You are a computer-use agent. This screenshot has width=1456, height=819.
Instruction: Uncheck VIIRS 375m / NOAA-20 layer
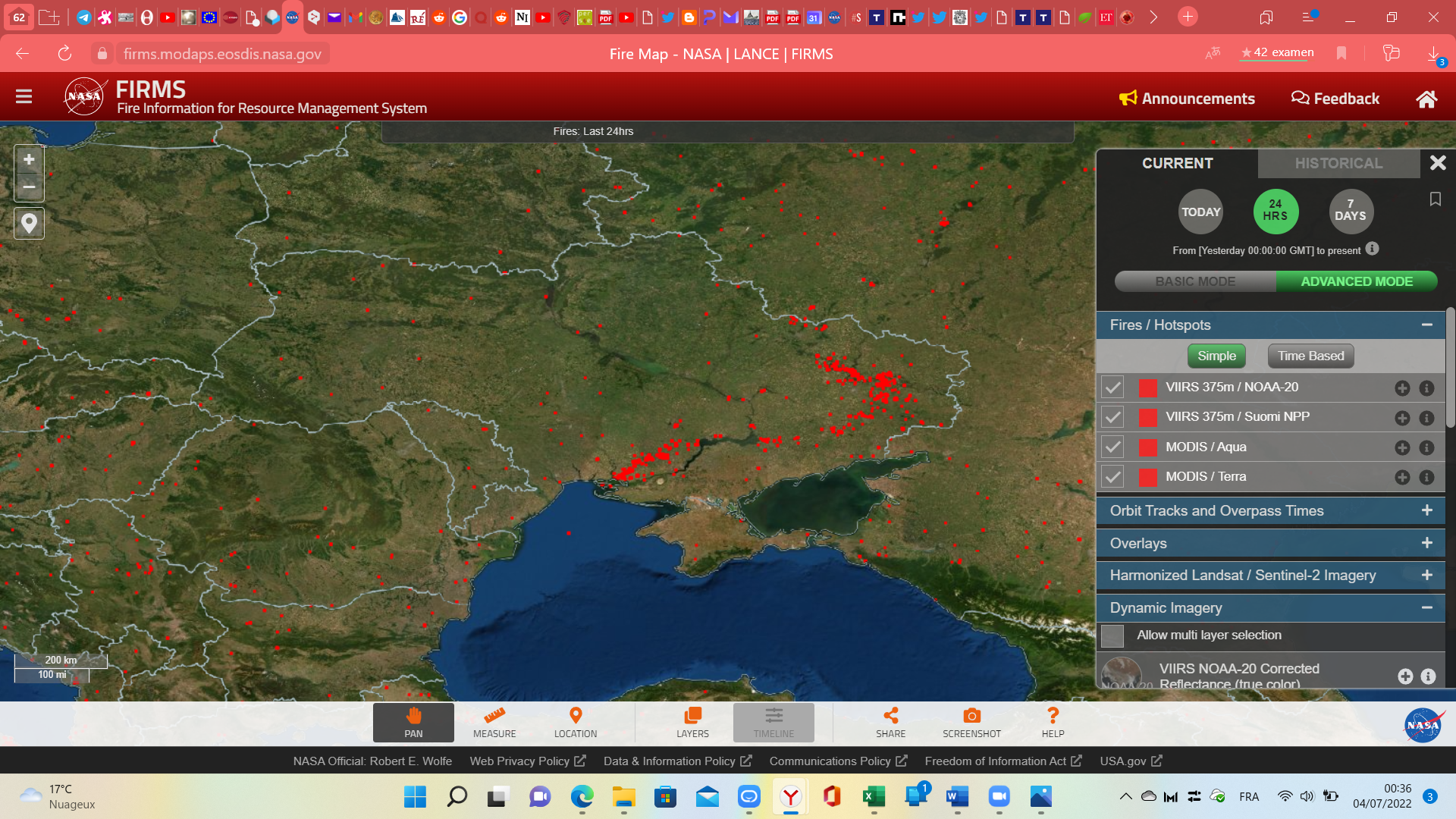[x=1112, y=388]
